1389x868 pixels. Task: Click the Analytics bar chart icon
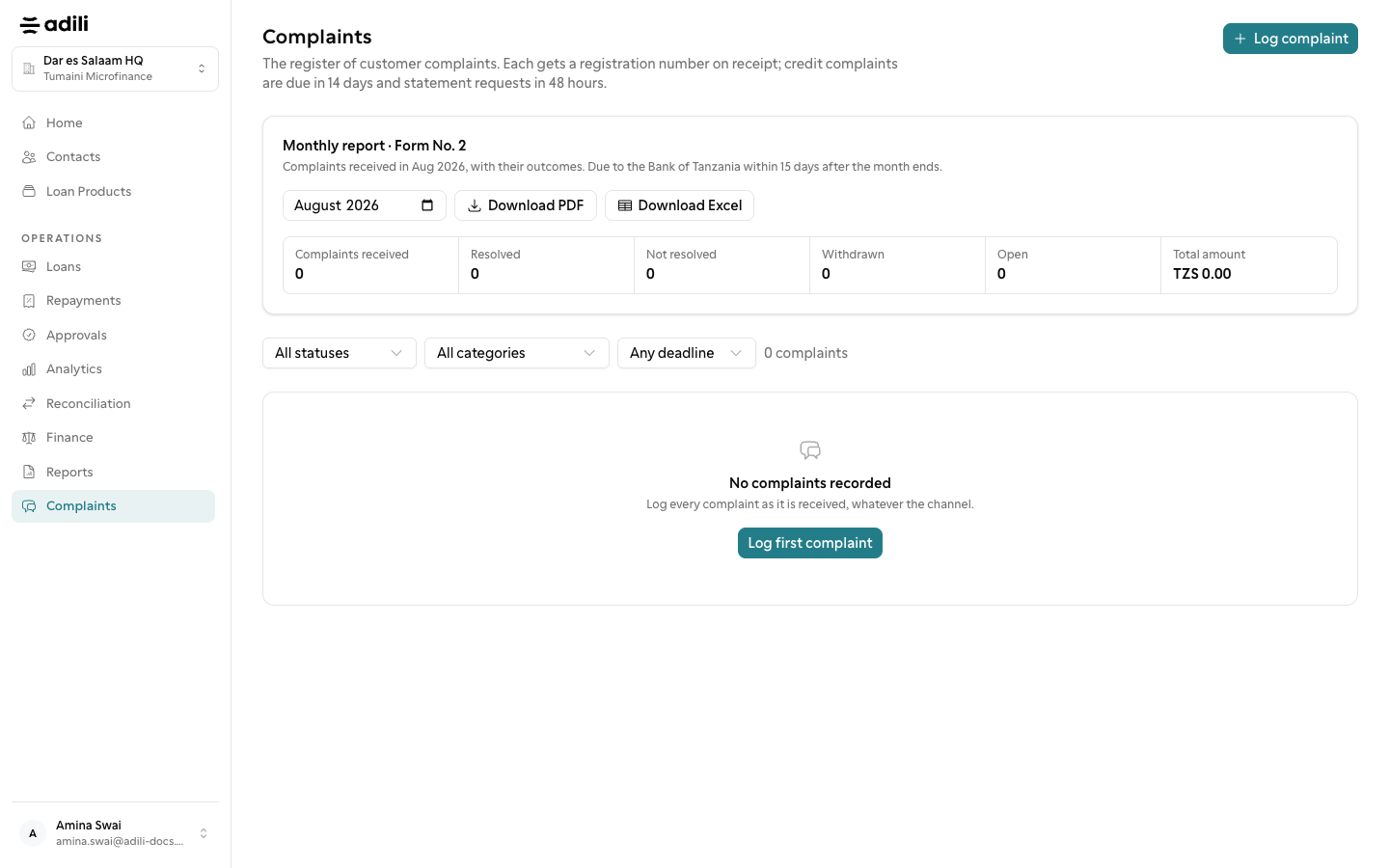click(29, 369)
